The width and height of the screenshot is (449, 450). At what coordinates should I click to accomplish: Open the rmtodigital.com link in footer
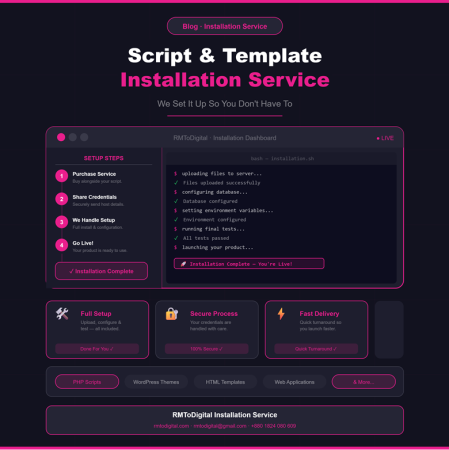pos(171,426)
